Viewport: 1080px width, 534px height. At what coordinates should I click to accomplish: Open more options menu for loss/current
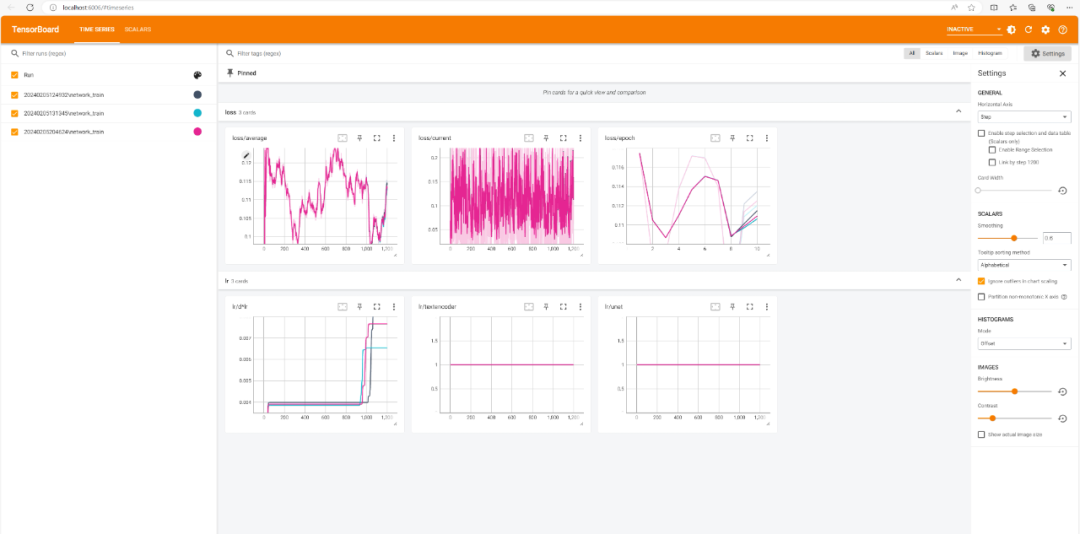click(581, 138)
